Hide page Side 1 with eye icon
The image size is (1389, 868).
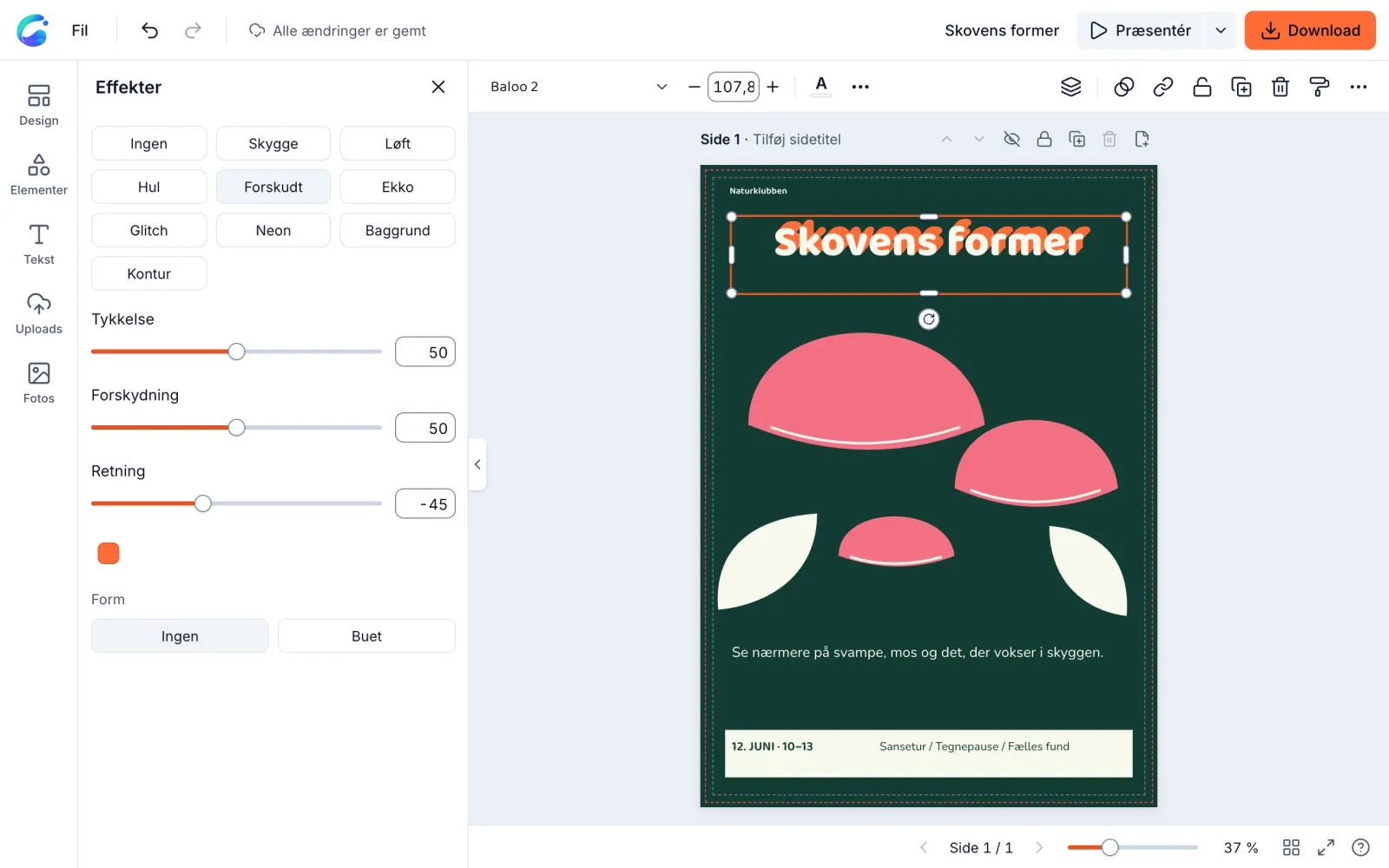pyautogui.click(x=1012, y=139)
